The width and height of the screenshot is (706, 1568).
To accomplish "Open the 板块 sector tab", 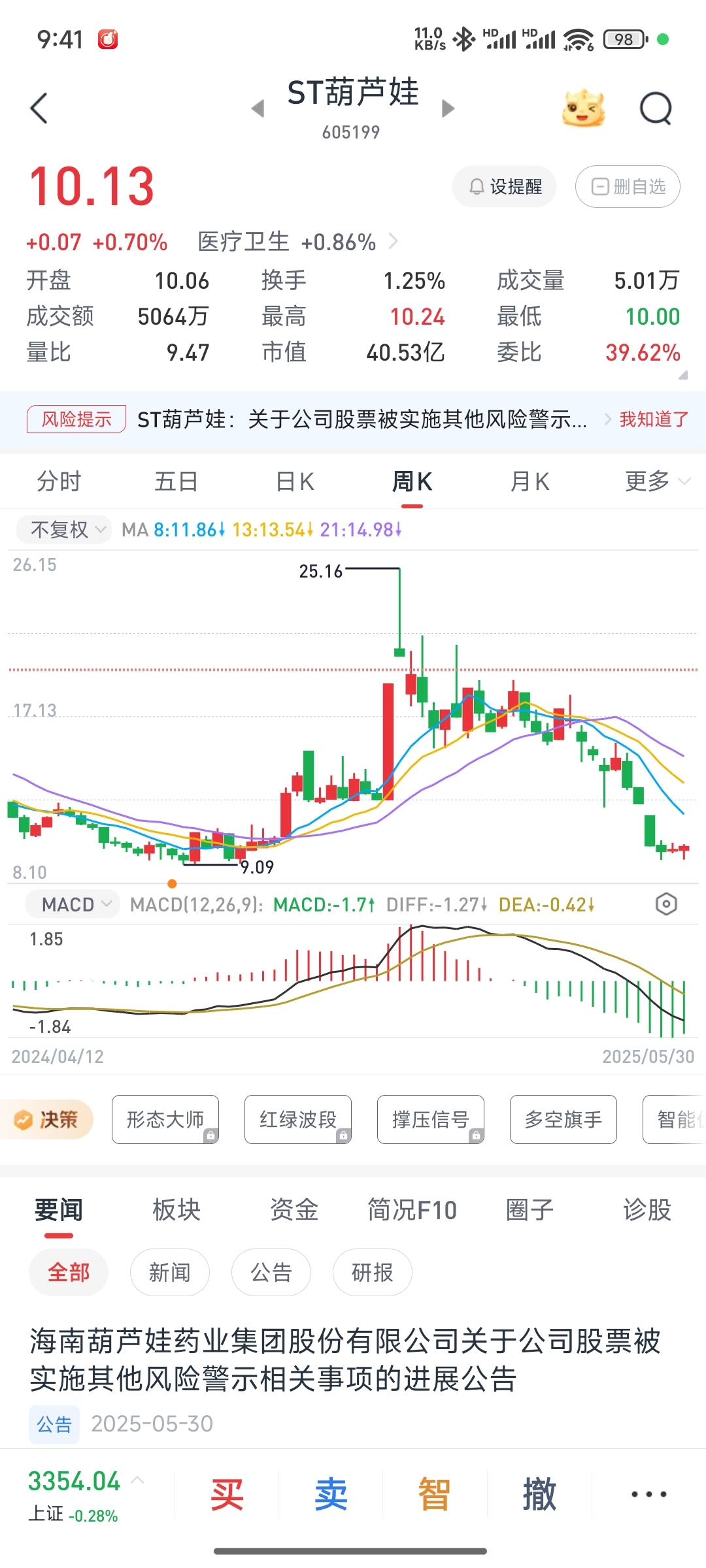I will (x=176, y=1210).
